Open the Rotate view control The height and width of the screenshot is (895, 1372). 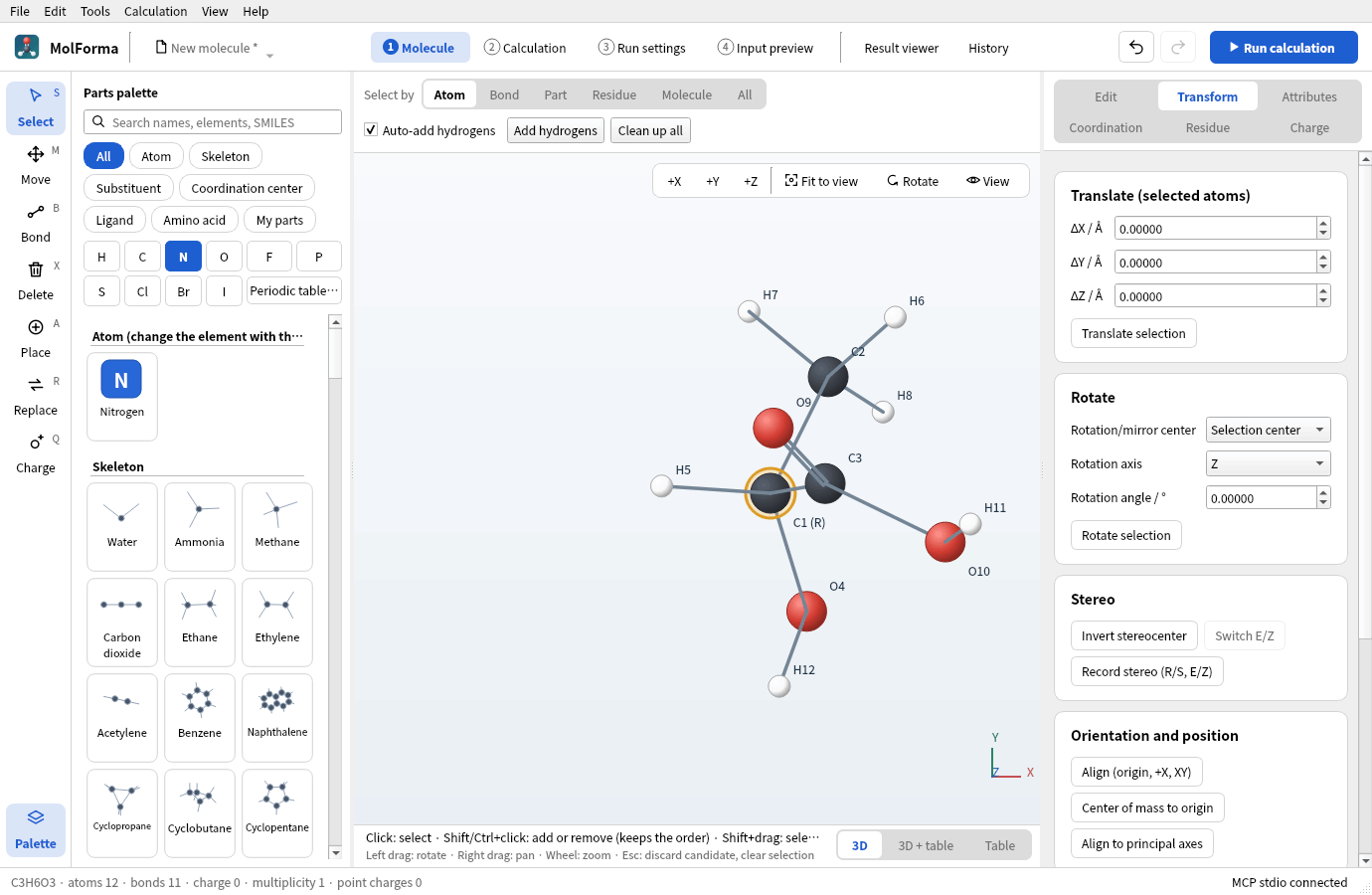pyautogui.click(x=913, y=181)
